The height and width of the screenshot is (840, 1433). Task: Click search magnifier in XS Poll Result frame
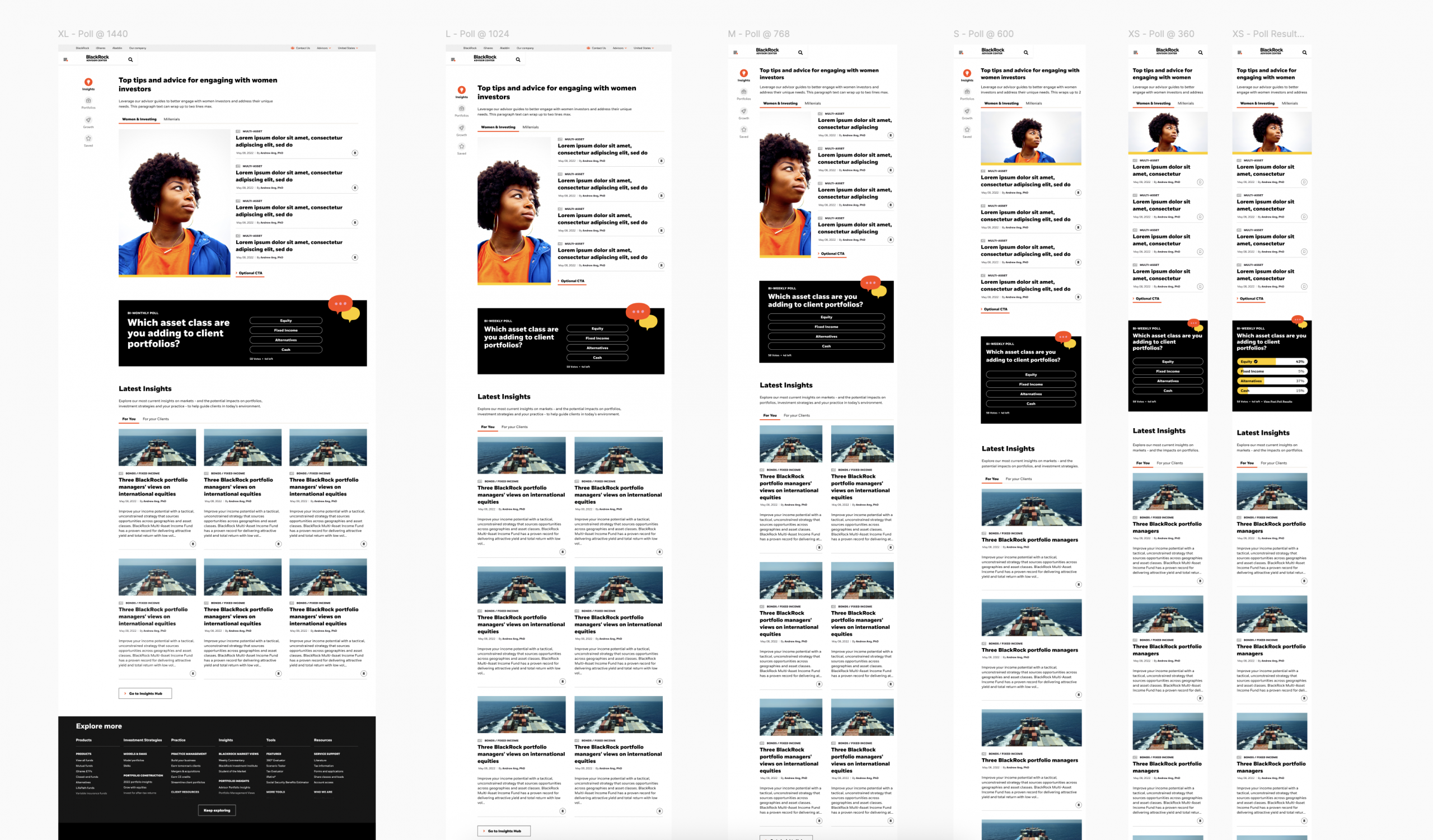1304,52
